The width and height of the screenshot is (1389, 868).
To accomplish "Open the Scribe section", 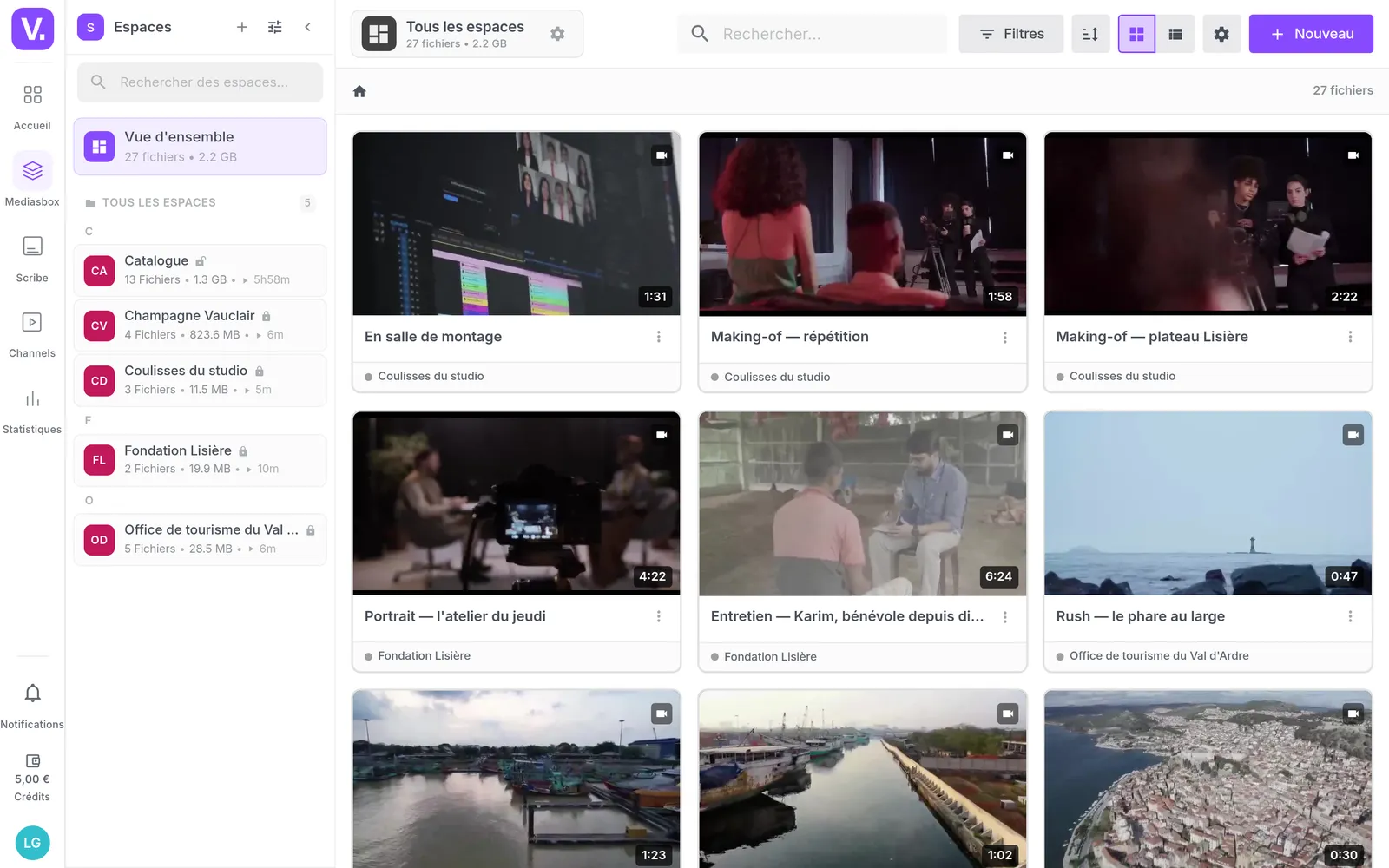I will pos(32,259).
